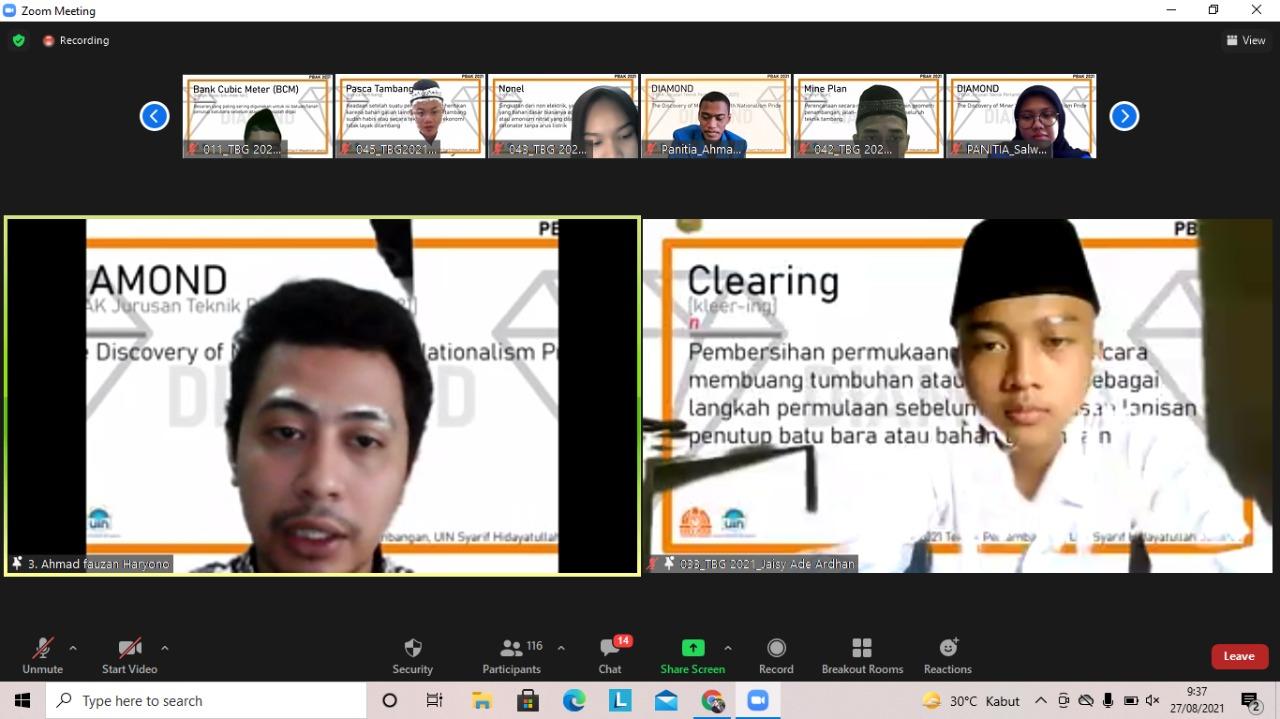This screenshot has width=1280, height=719.
Task: Click the Recording indicator
Action: pyautogui.click(x=76, y=40)
